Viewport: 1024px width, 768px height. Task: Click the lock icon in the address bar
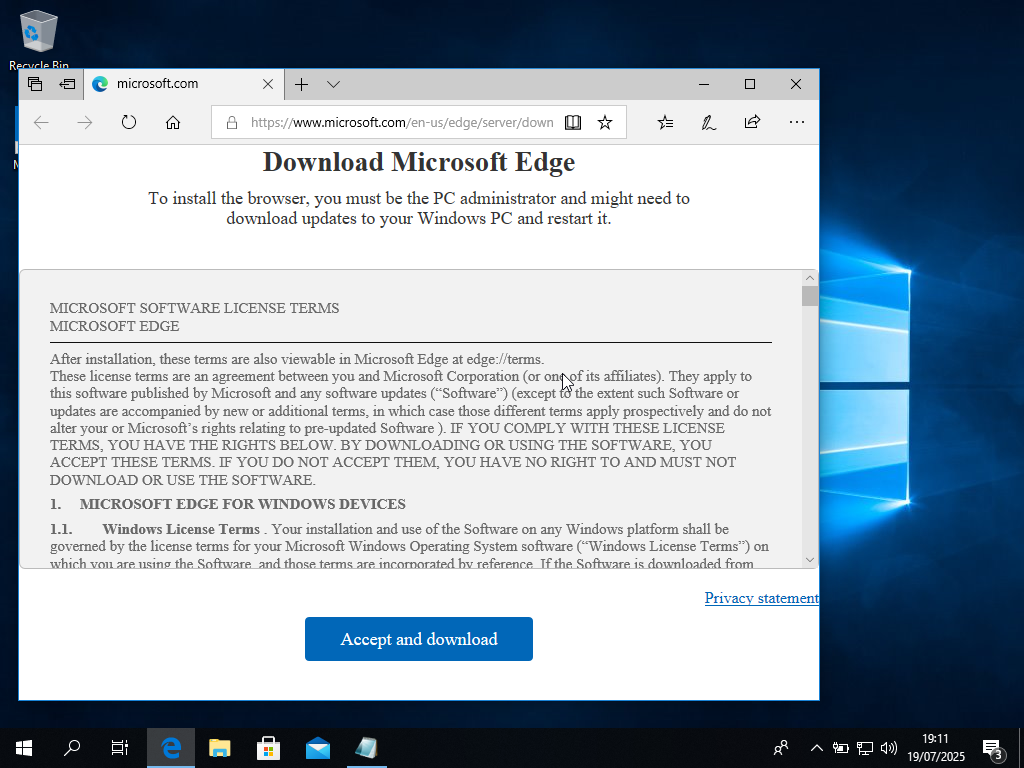(x=231, y=122)
